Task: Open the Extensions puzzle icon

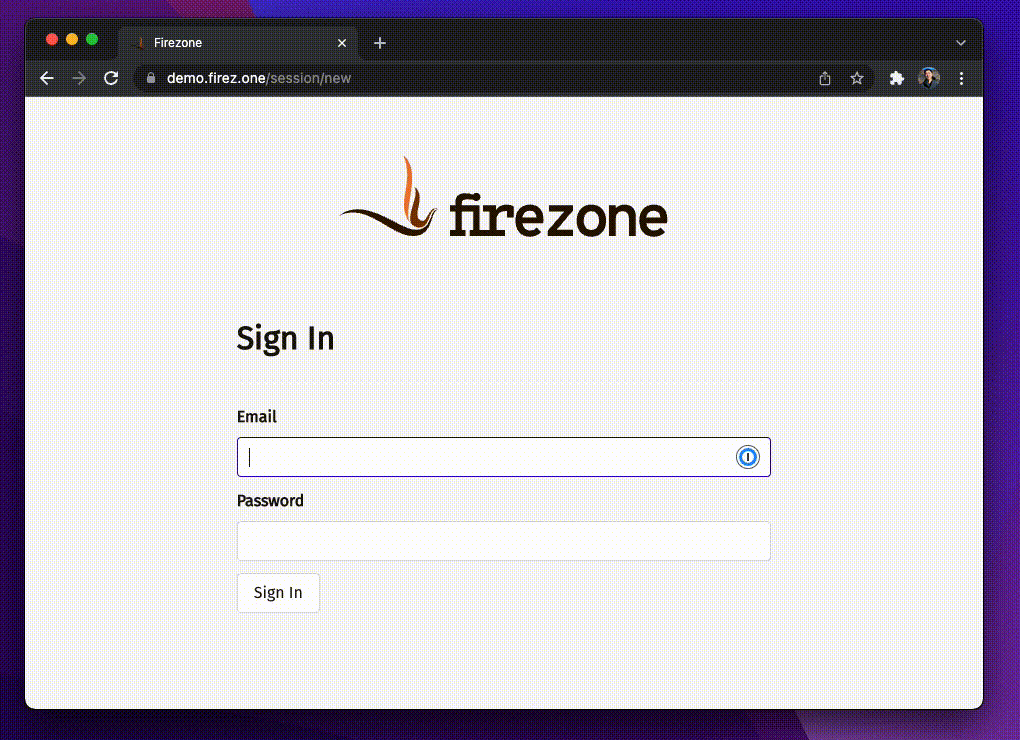Action: click(x=896, y=79)
